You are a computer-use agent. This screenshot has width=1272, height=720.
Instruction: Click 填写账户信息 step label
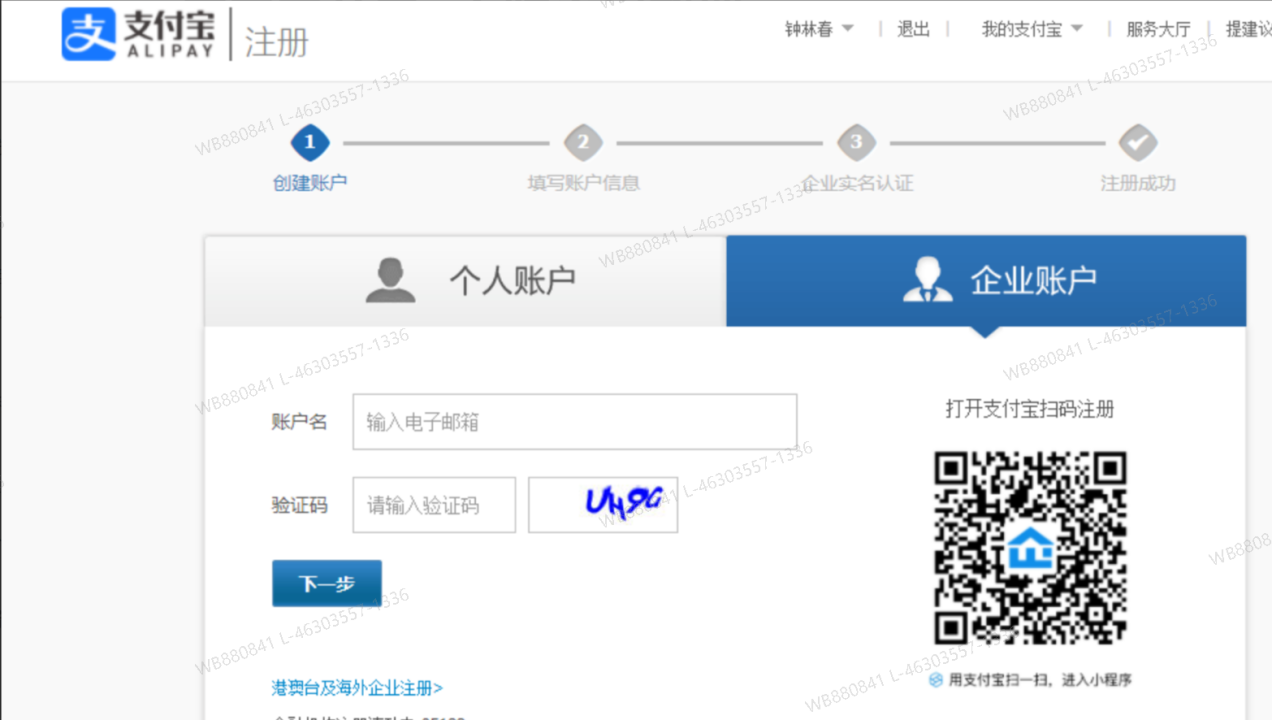point(583,183)
